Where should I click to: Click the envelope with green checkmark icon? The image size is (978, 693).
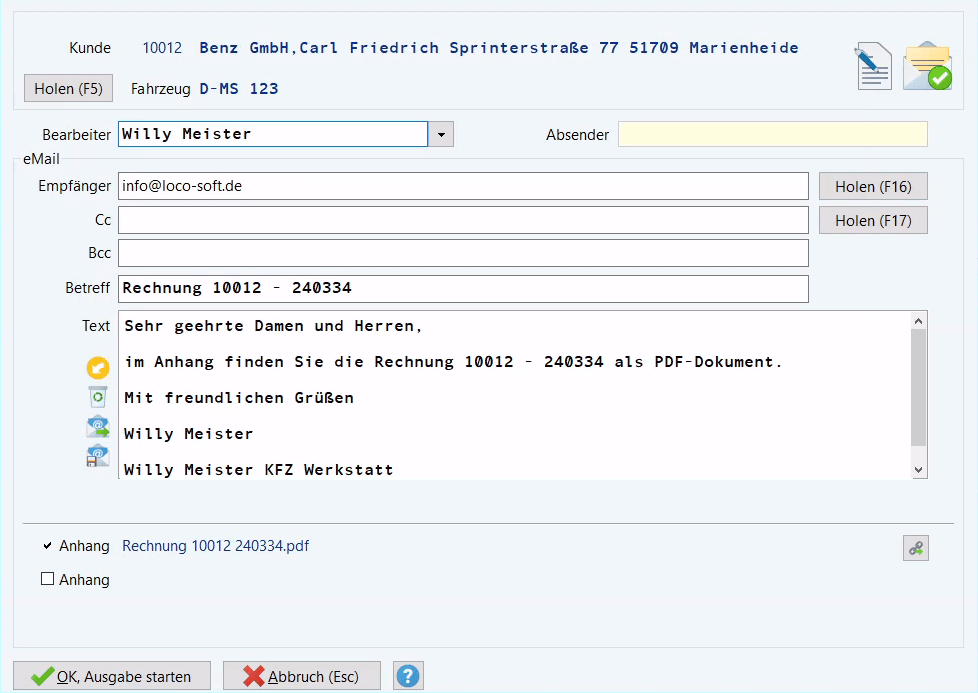(x=926, y=65)
